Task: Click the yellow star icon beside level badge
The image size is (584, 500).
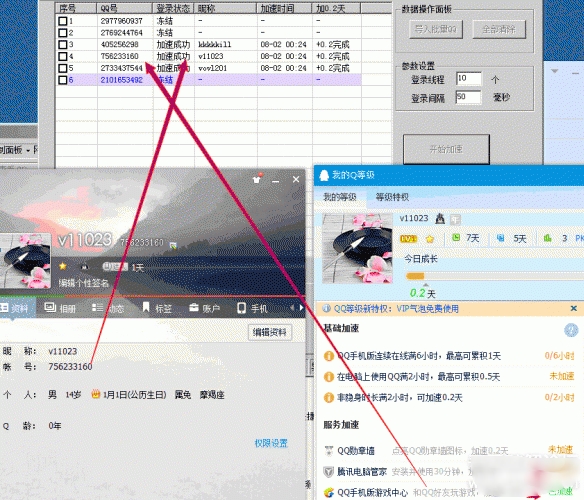Action: 430,238
